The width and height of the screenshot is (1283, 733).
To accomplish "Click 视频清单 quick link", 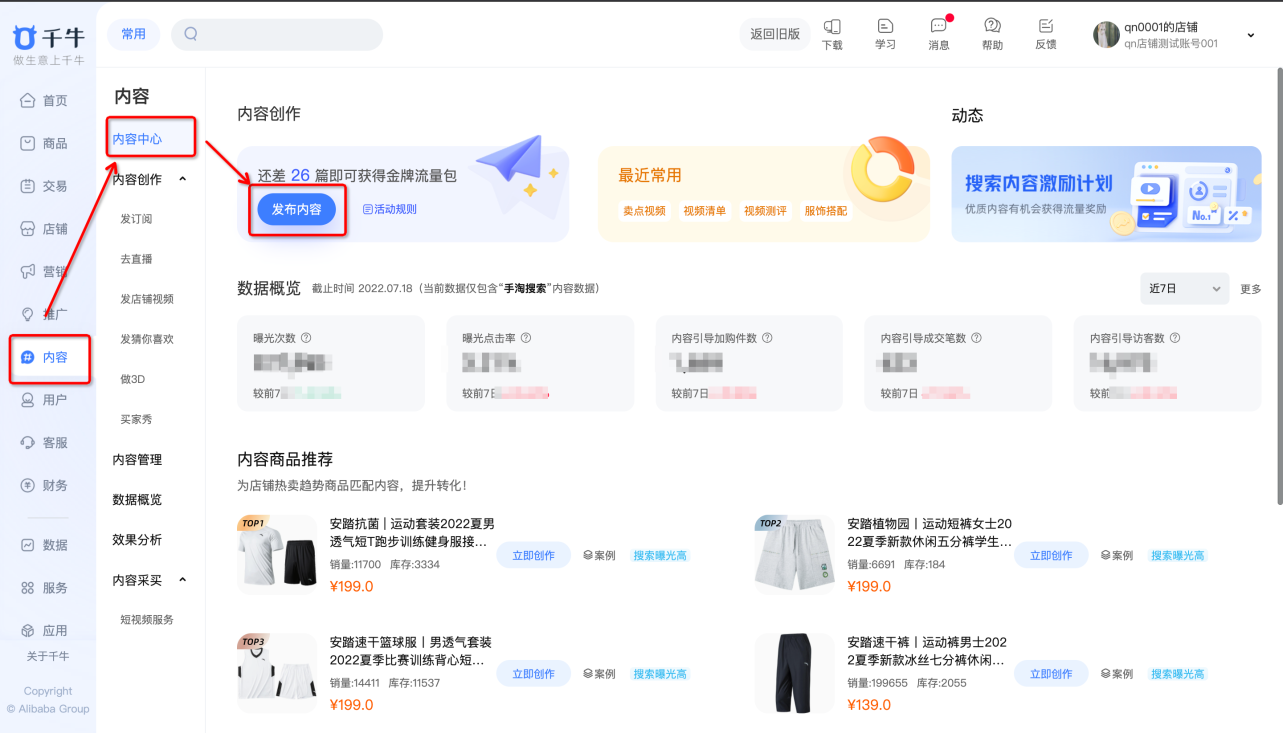I will [705, 211].
